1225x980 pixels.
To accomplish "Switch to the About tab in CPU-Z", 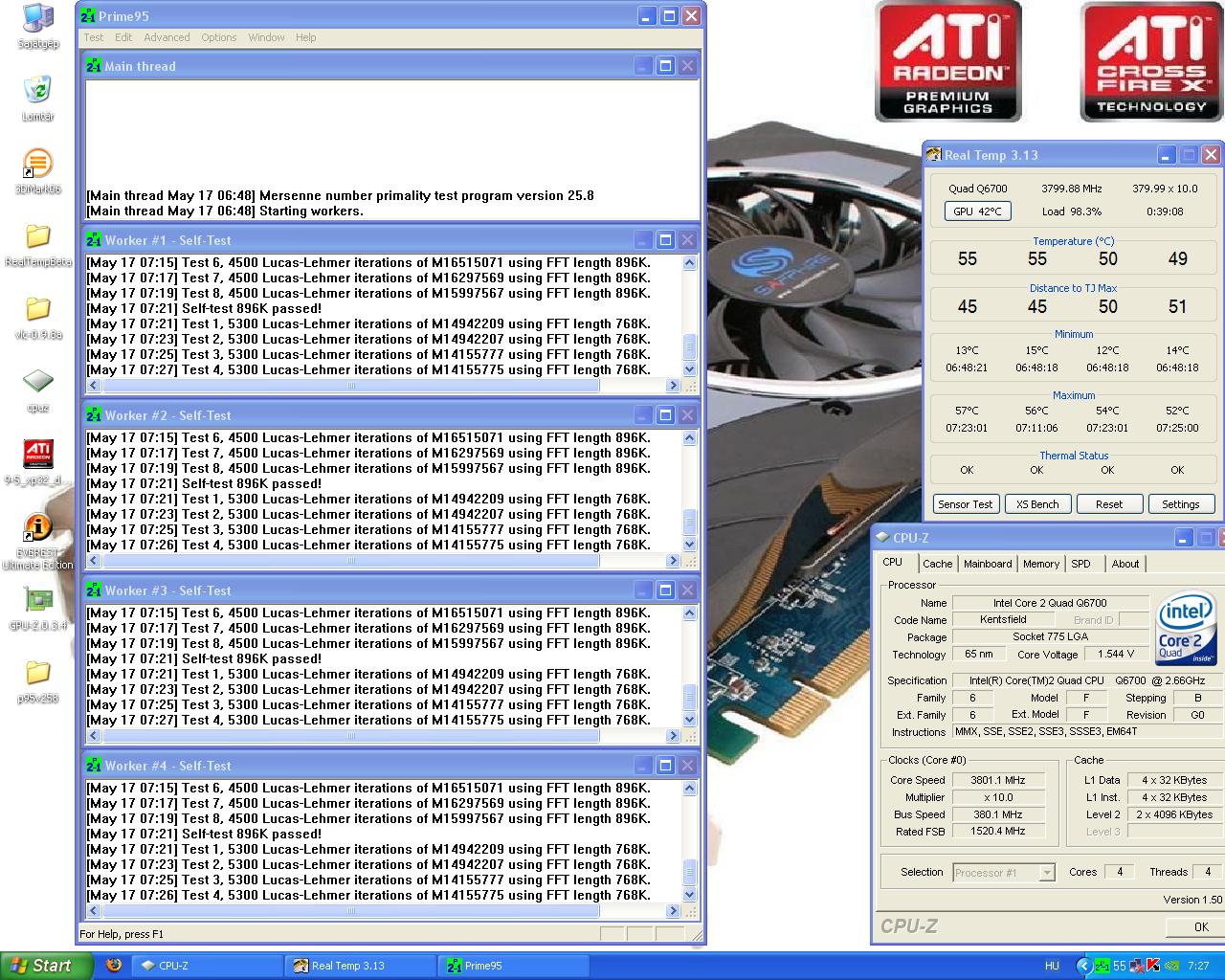I will coord(1125,564).
